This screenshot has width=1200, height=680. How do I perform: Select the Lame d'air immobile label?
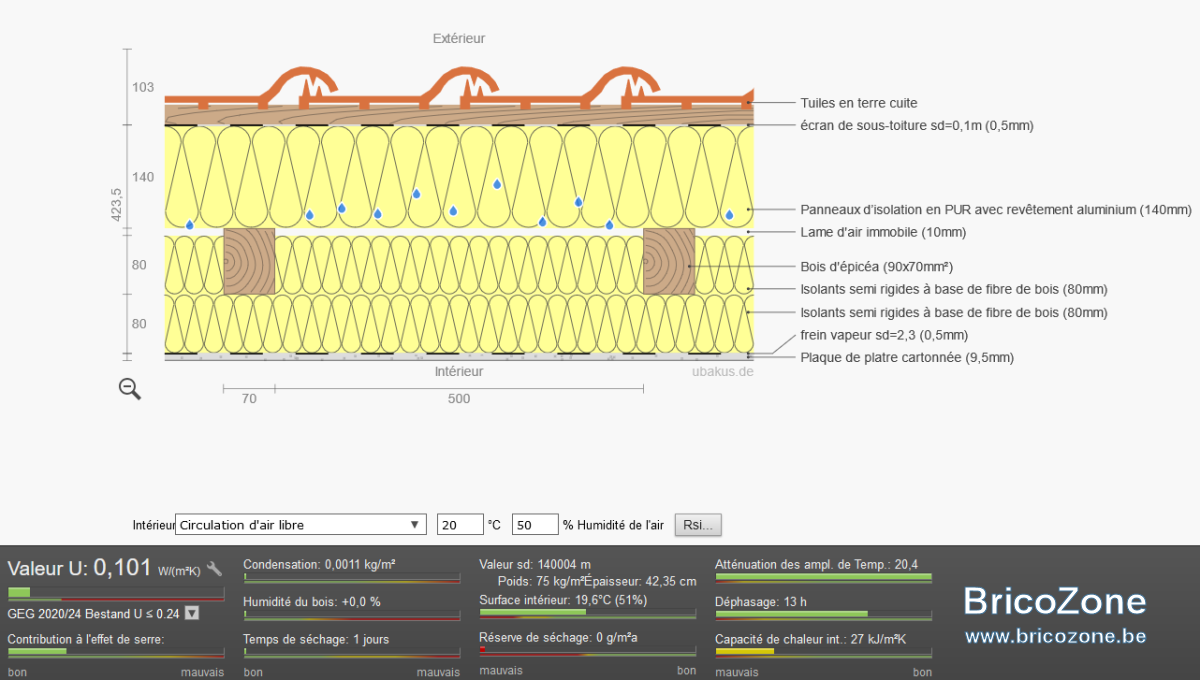point(883,232)
